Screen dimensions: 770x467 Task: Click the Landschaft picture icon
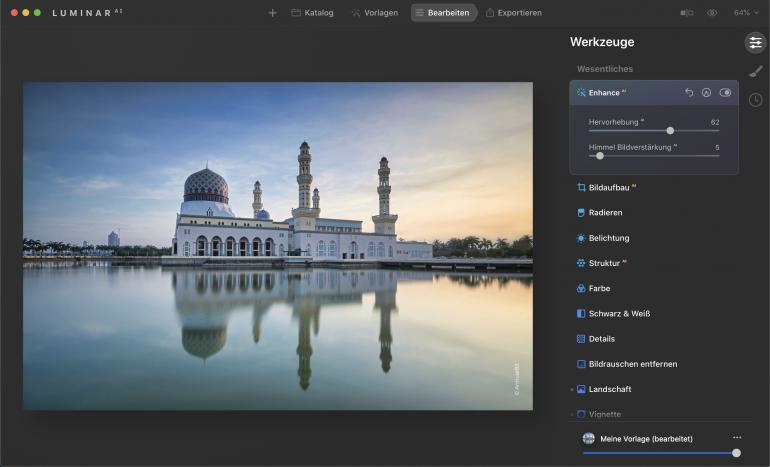click(x=581, y=389)
